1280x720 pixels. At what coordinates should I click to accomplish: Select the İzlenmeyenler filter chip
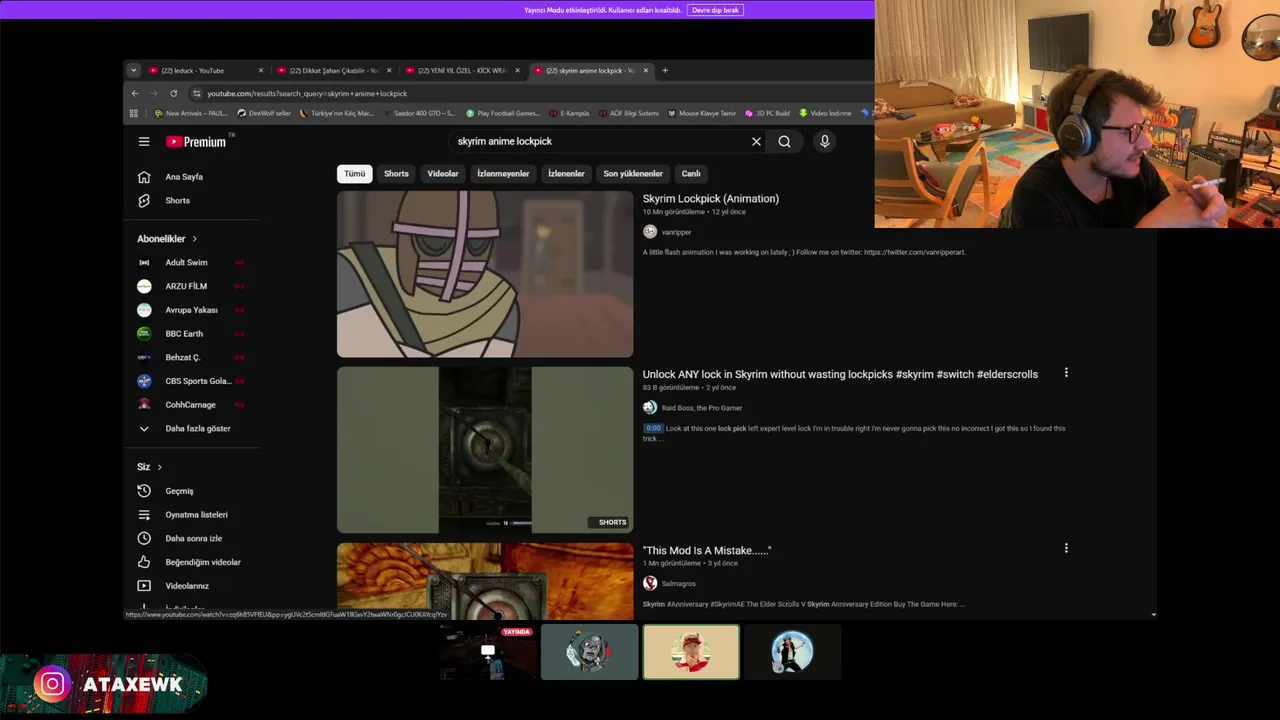tap(503, 174)
